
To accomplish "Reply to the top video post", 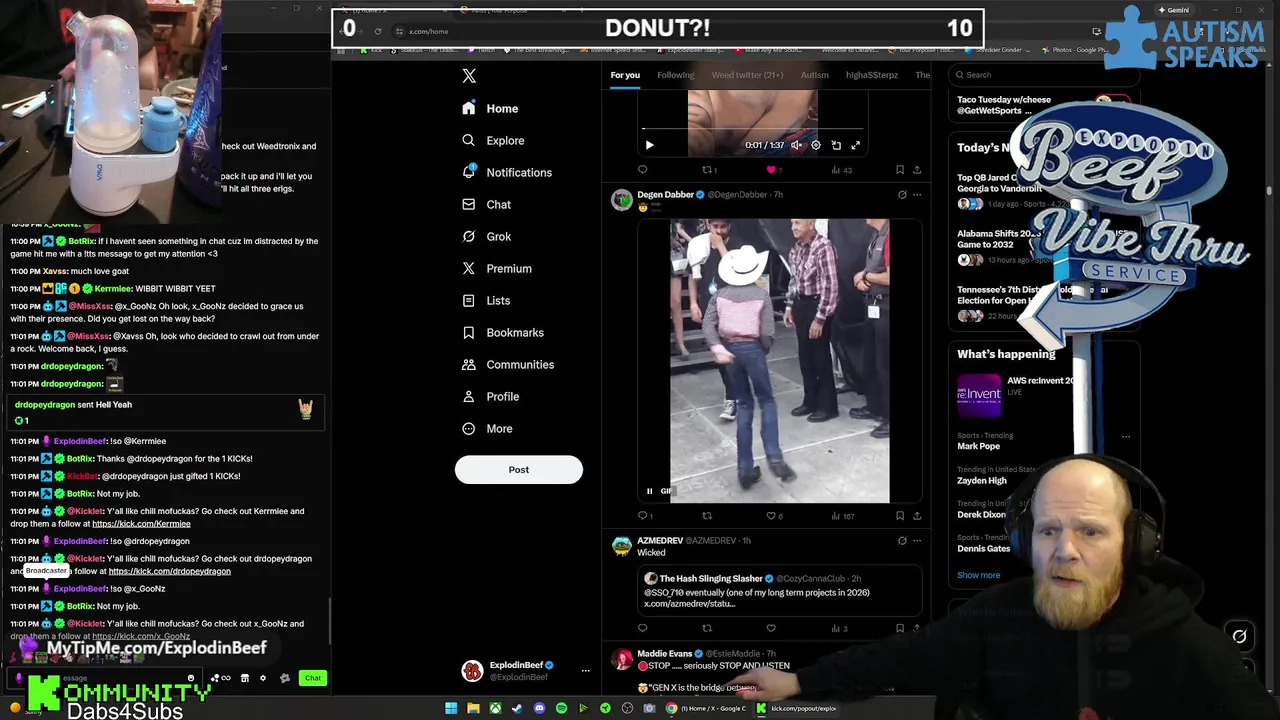I will (x=643, y=170).
